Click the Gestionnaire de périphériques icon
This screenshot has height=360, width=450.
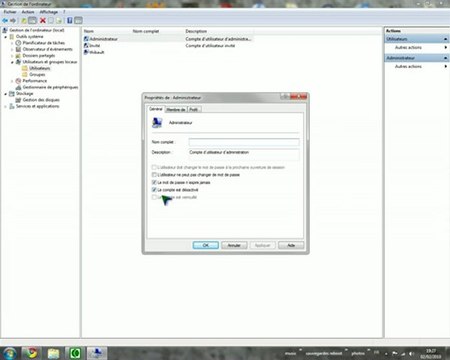coord(18,87)
